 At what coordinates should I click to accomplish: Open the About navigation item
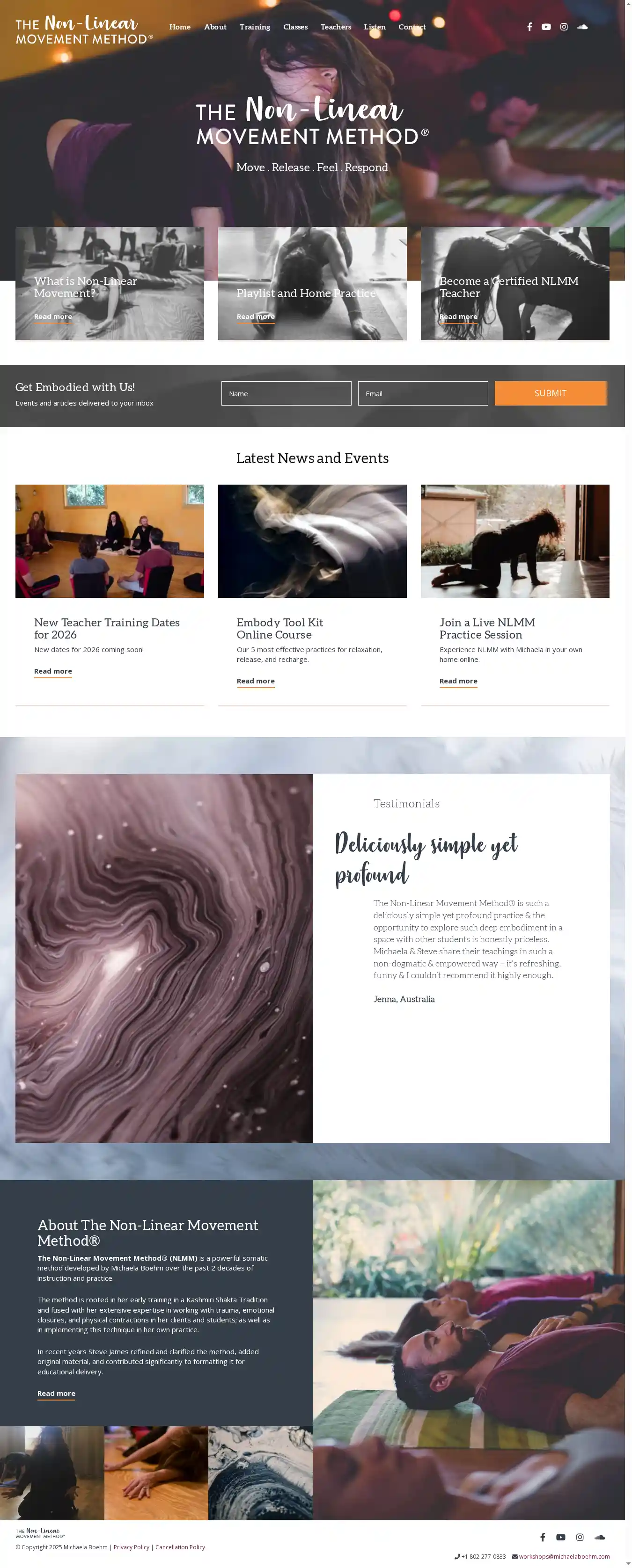[215, 27]
